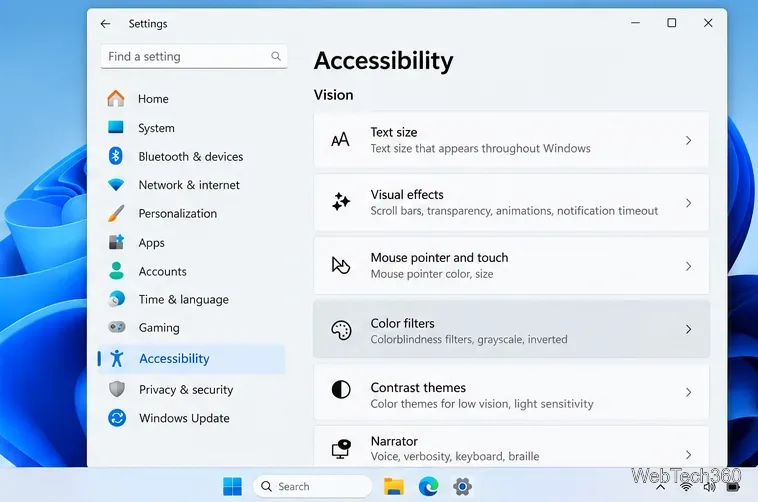Expand Narrator chevron

click(x=688, y=455)
